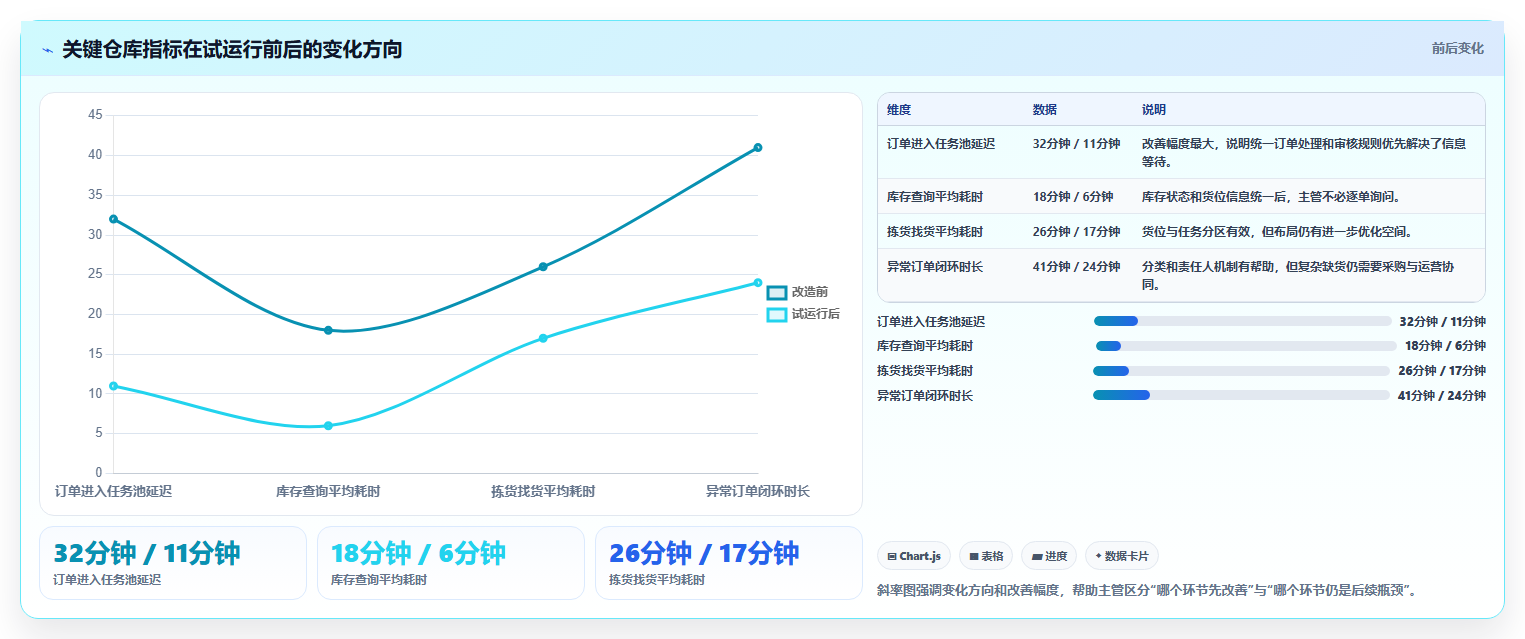The width and height of the screenshot is (1525, 639).
Task: Click the 试运行后 data point at value 6
Action: click(x=328, y=426)
